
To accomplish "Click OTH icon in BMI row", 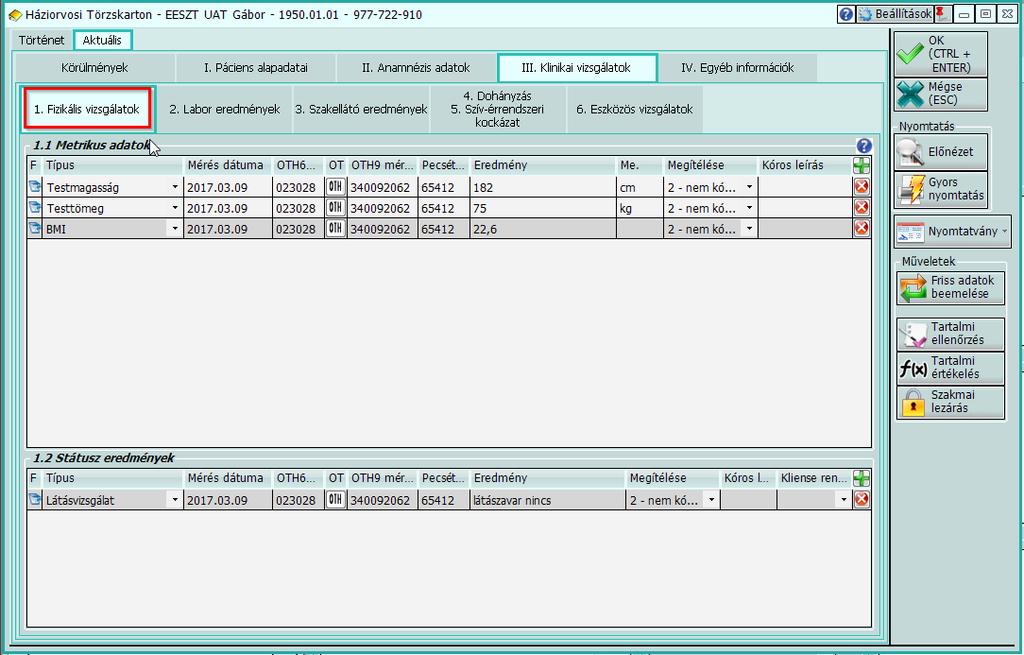I will (335, 229).
